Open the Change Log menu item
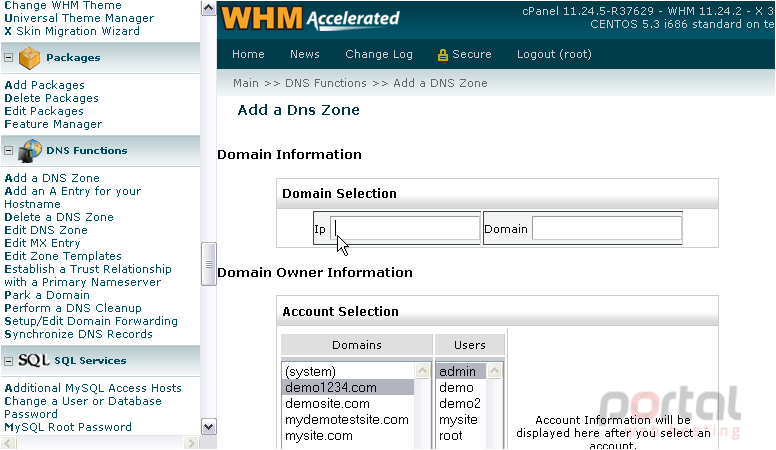Viewport: 776px width, 450px height. (x=379, y=54)
